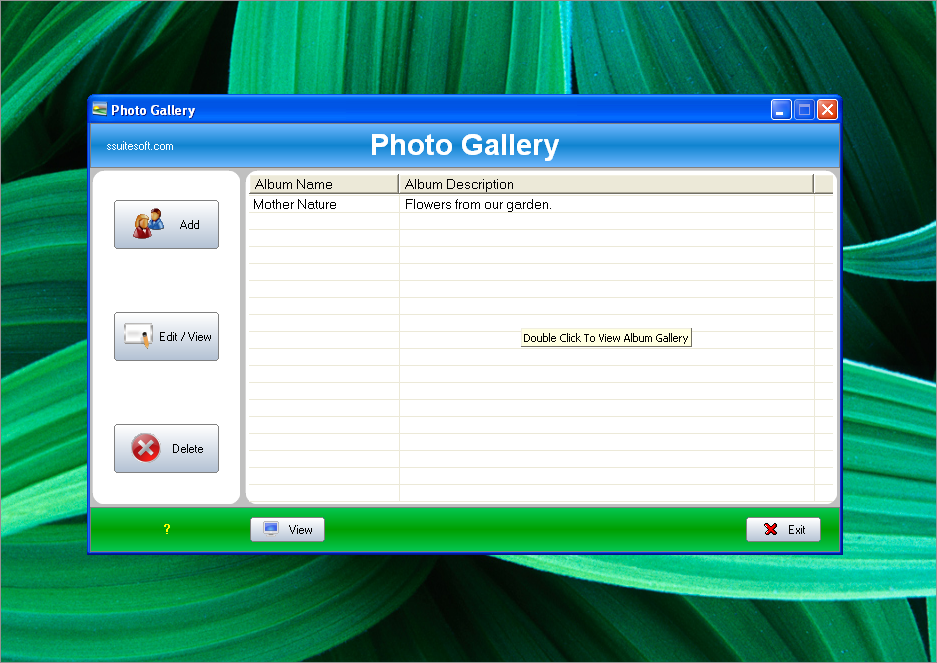937x663 pixels.
Task: Click the Photo Gallery title bar text
Action: tap(153, 110)
